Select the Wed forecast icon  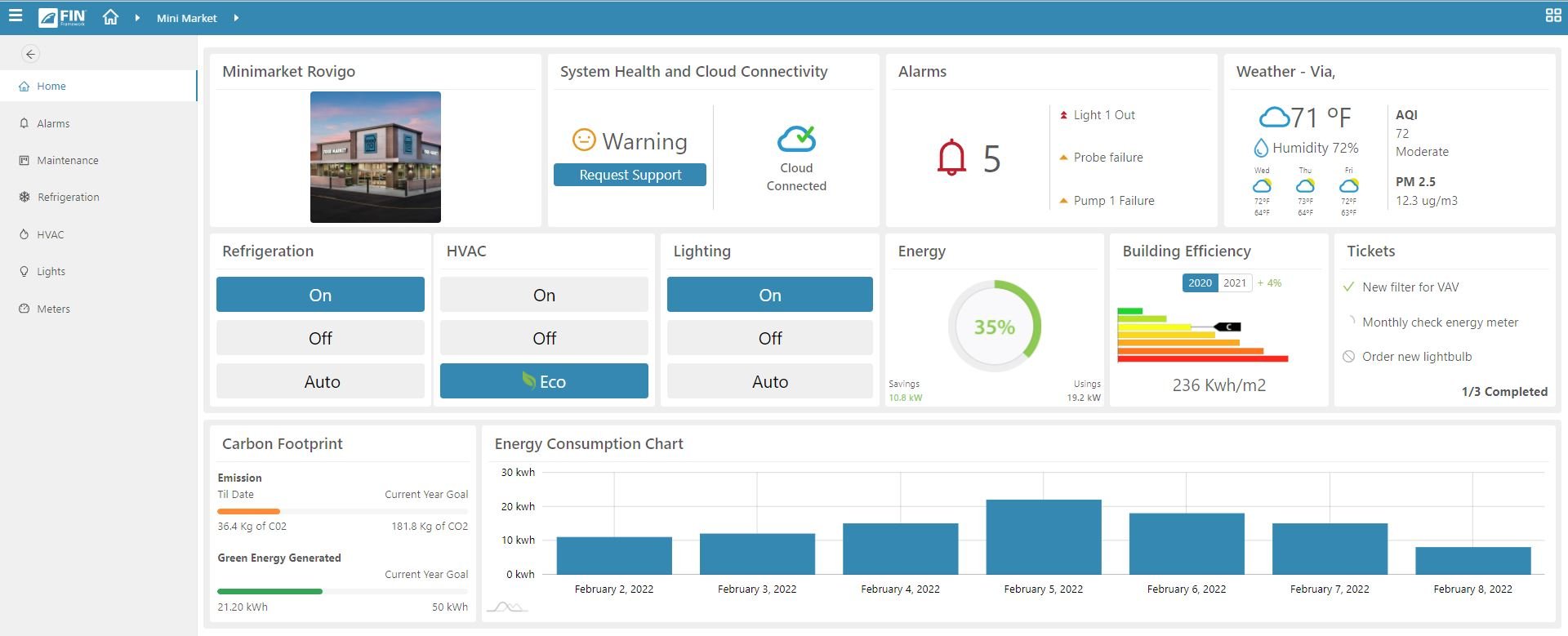[x=1262, y=185]
